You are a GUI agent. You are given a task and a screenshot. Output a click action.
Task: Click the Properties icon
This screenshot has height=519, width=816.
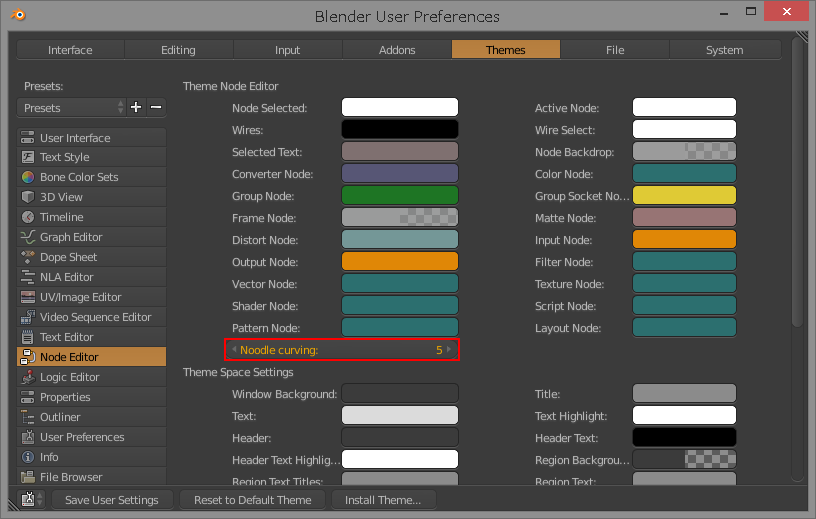pyautogui.click(x=28, y=397)
